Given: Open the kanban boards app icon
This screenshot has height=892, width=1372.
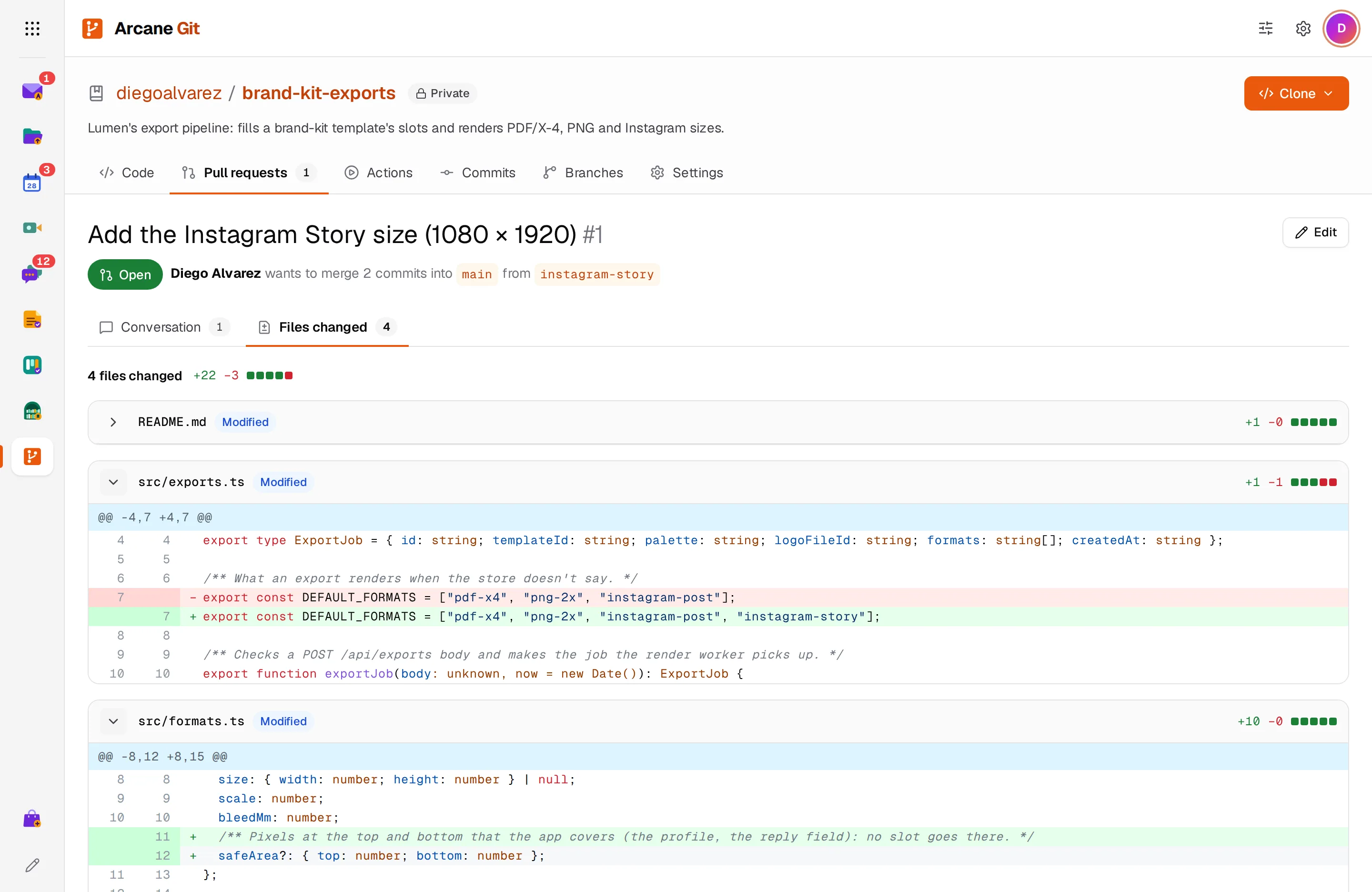Looking at the screenshot, I should [32, 365].
